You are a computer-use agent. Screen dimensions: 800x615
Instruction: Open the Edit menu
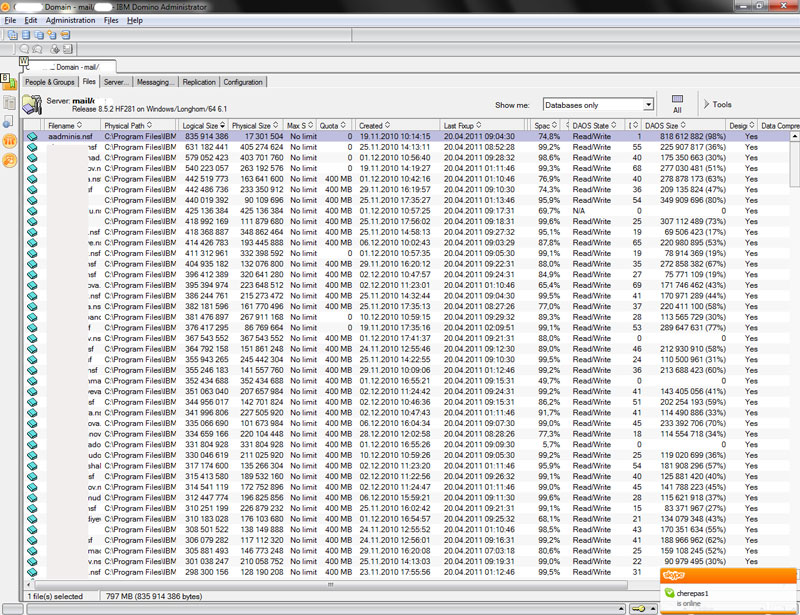[31, 20]
